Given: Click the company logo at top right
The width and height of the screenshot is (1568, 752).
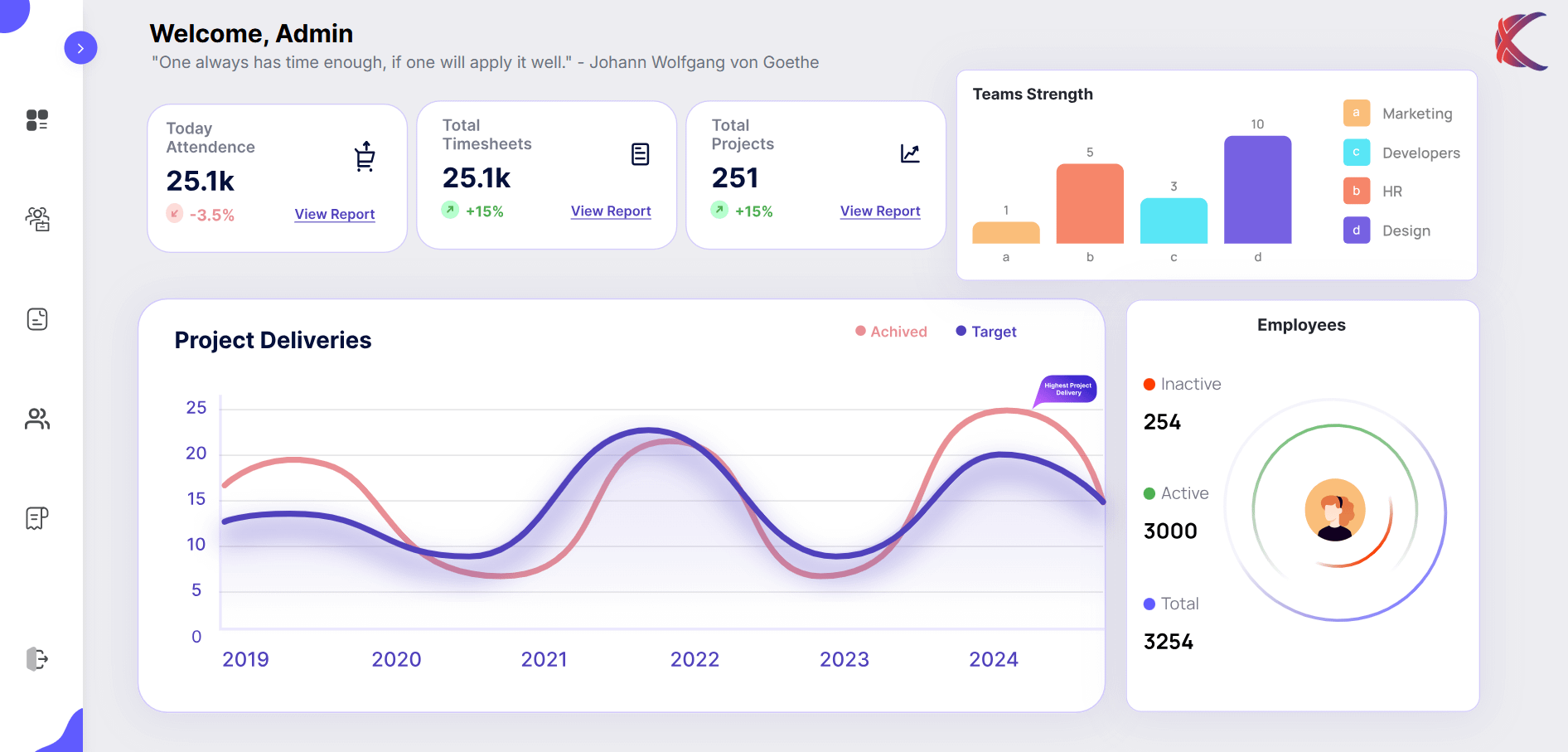Looking at the screenshot, I should coord(1522,41).
